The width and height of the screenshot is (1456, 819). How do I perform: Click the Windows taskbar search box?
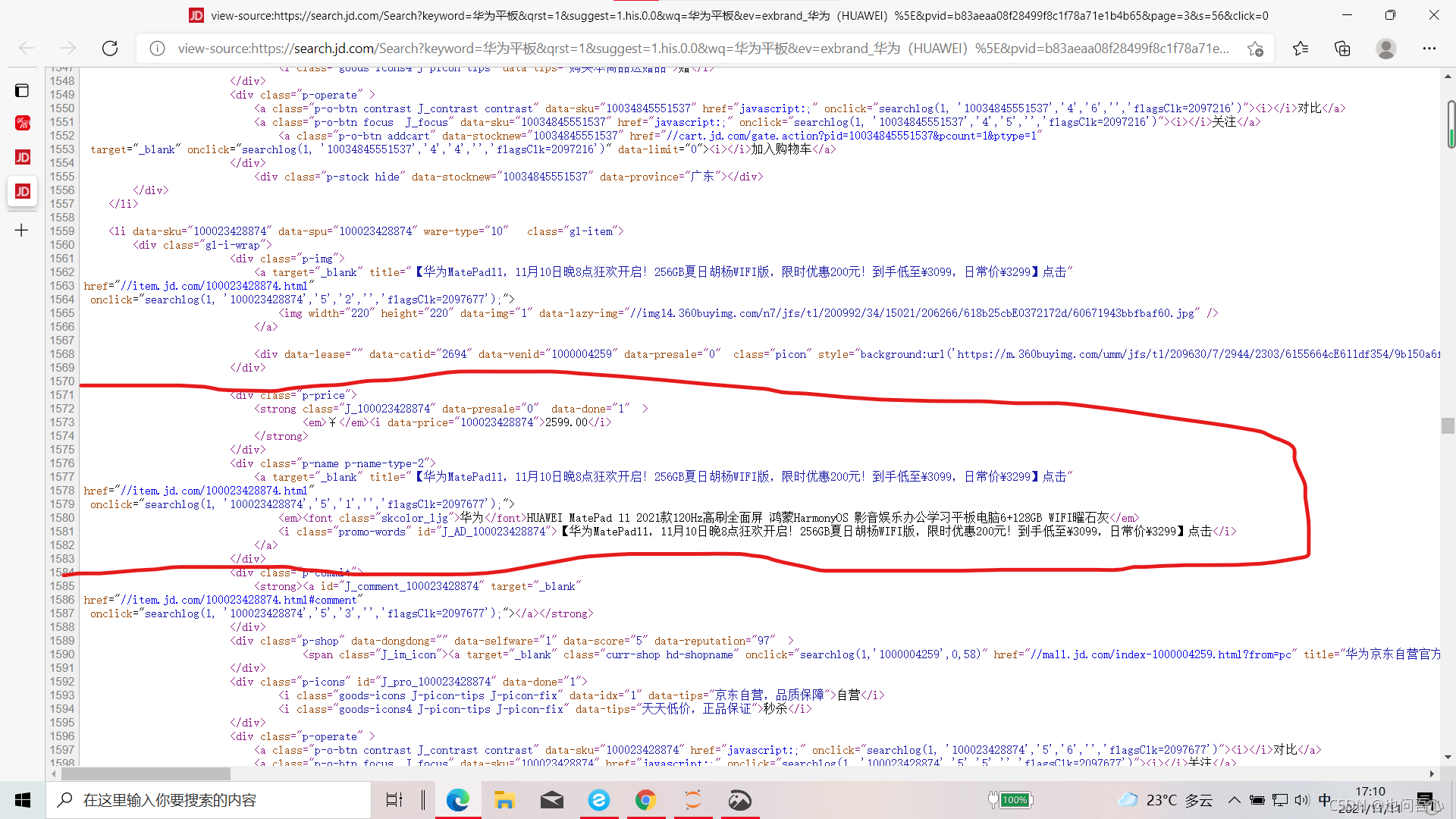tap(209, 800)
